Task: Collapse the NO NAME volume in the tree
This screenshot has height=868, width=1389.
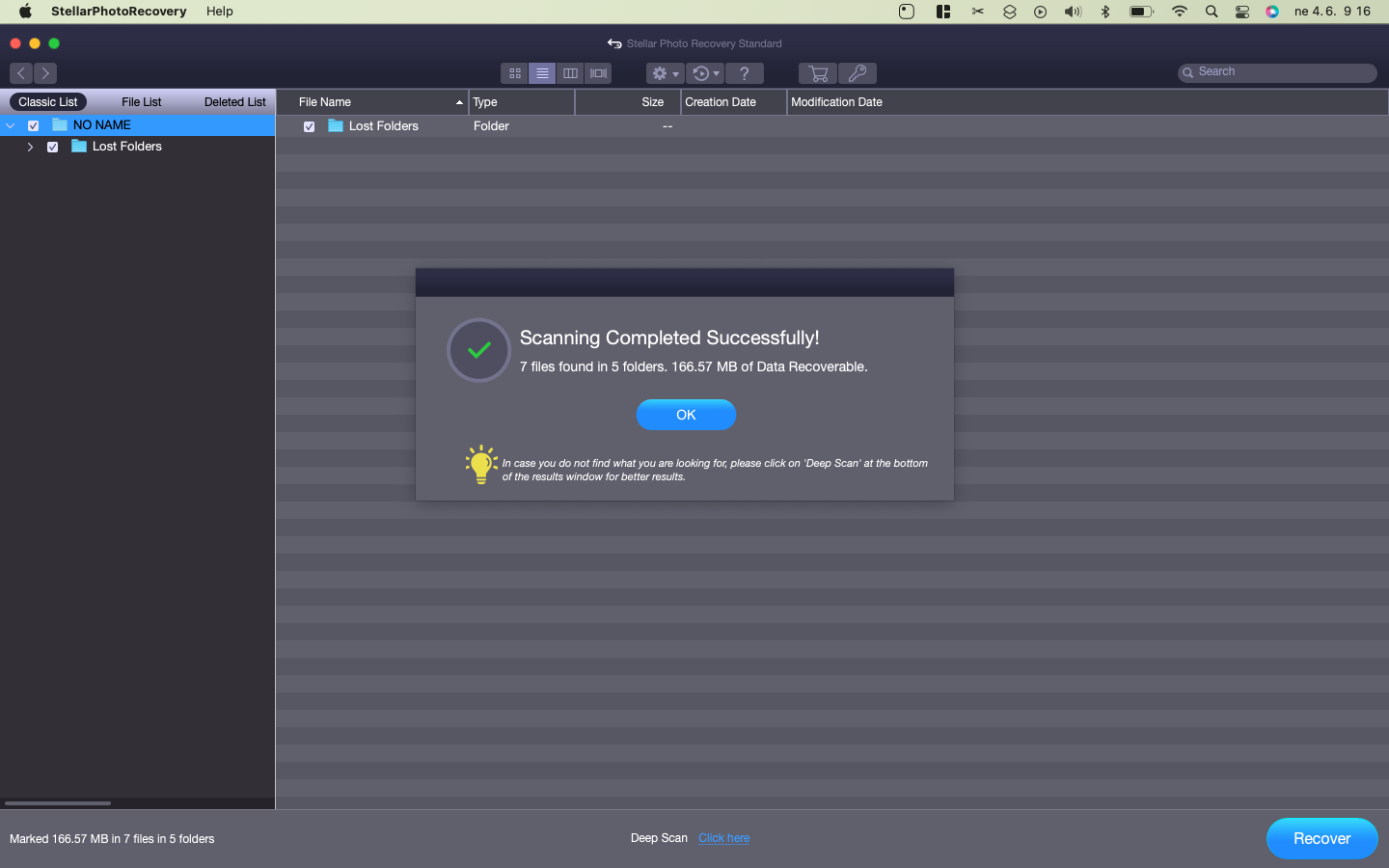Action: tap(11, 125)
